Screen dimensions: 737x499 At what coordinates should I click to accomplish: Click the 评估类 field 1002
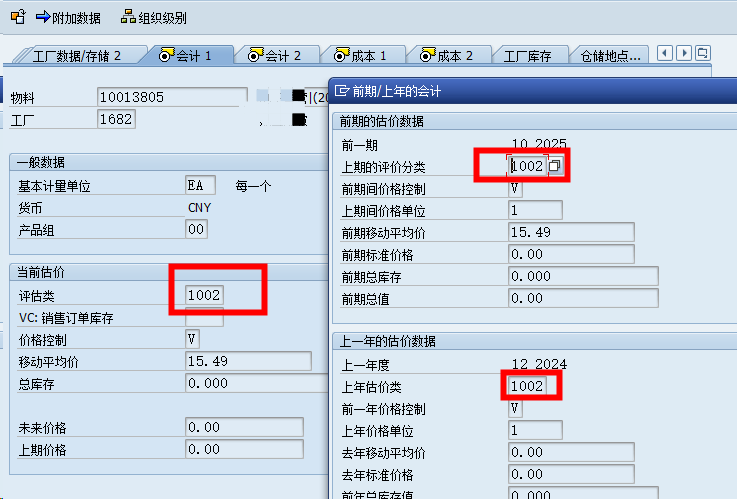[204, 295]
